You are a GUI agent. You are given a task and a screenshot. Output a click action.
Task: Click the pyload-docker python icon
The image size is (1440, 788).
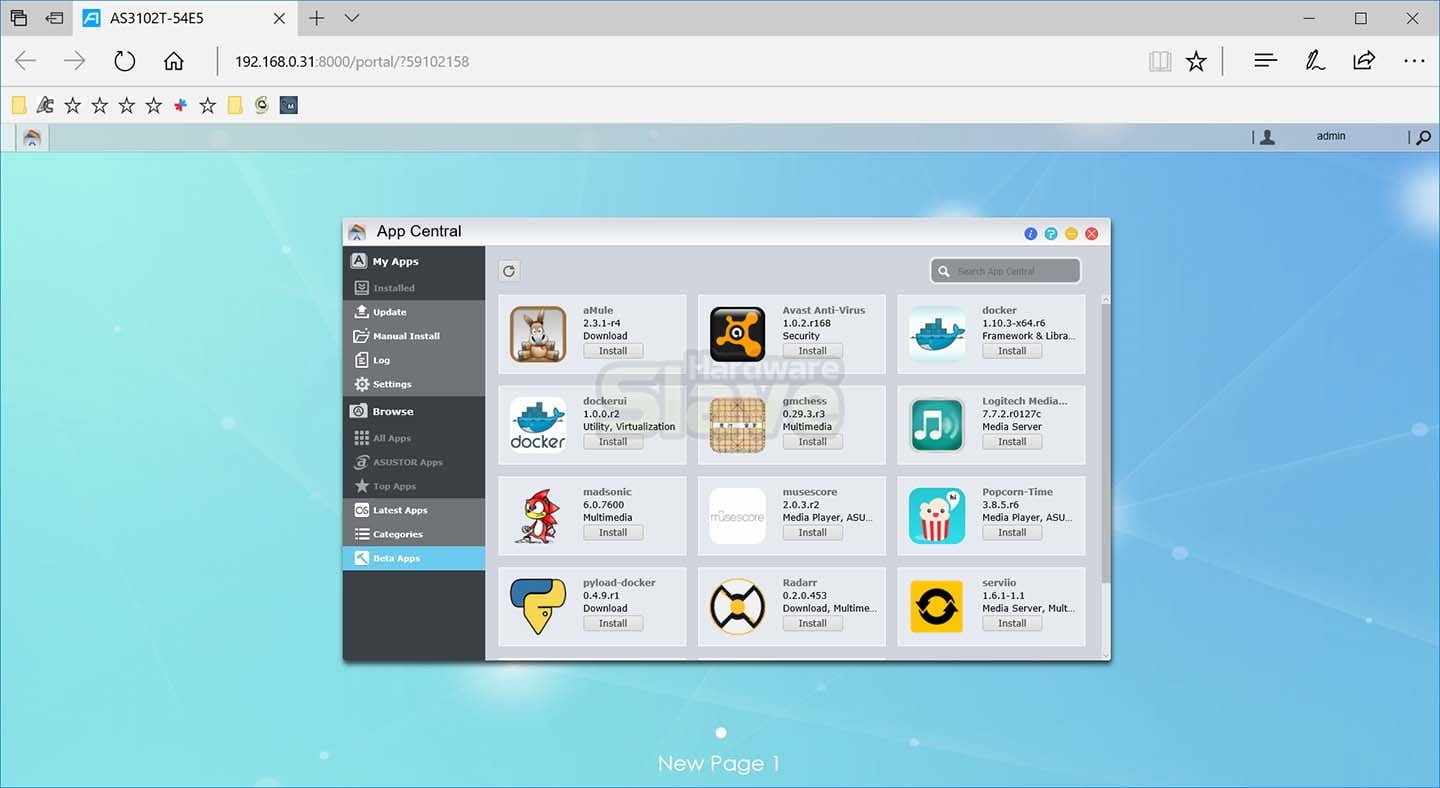[x=538, y=607]
